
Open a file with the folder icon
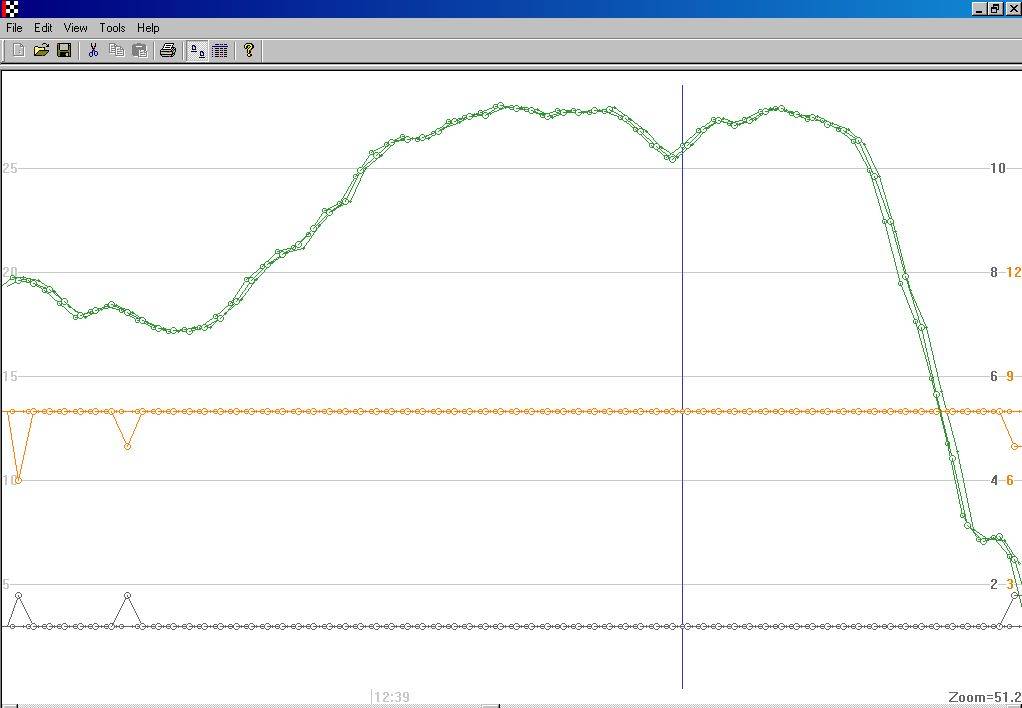coord(41,50)
